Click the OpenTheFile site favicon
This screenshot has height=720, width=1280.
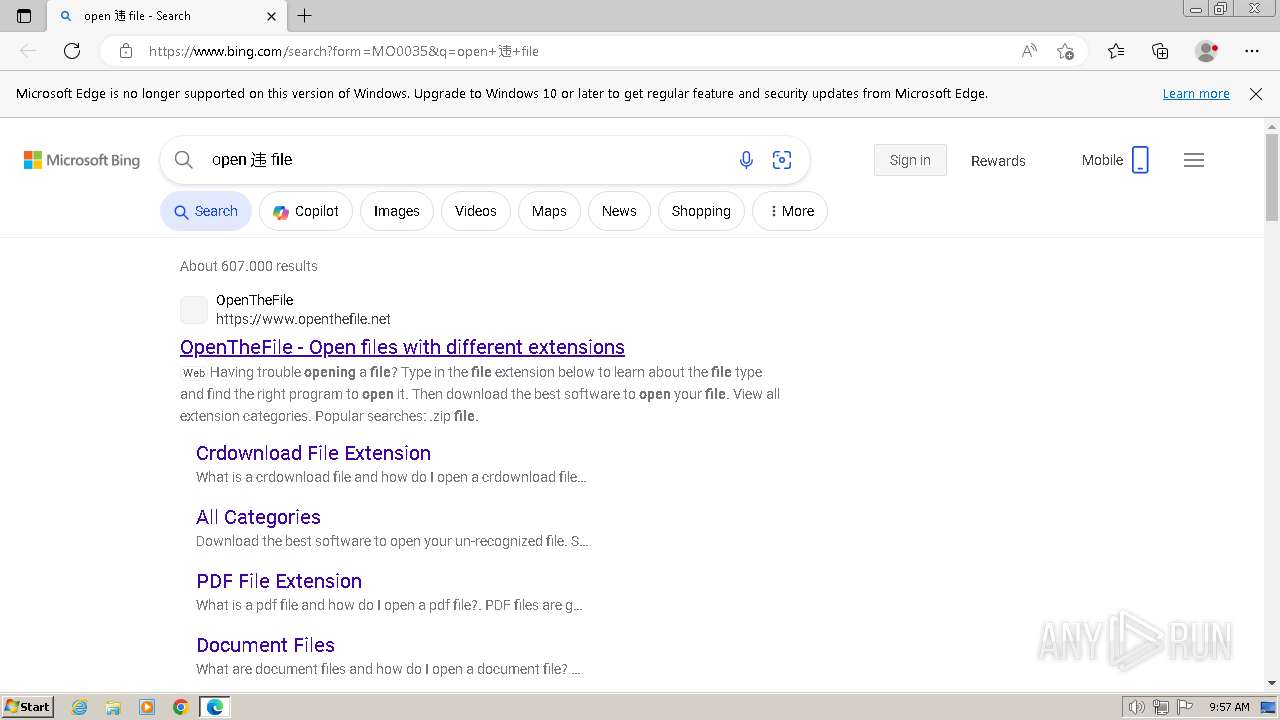pyautogui.click(x=194, y=310)
